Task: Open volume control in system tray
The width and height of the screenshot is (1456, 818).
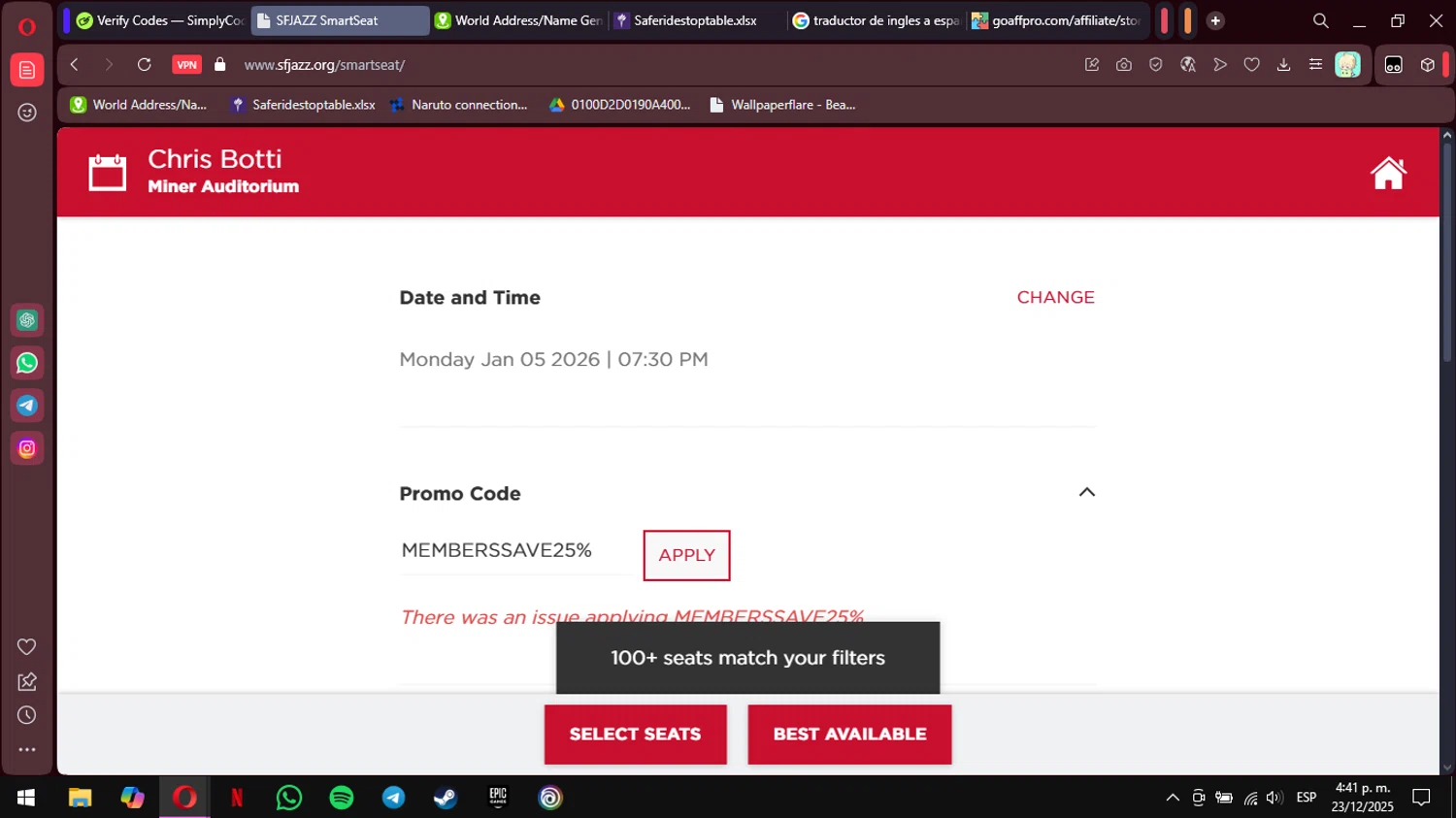Action: (x=1274, y=798)
